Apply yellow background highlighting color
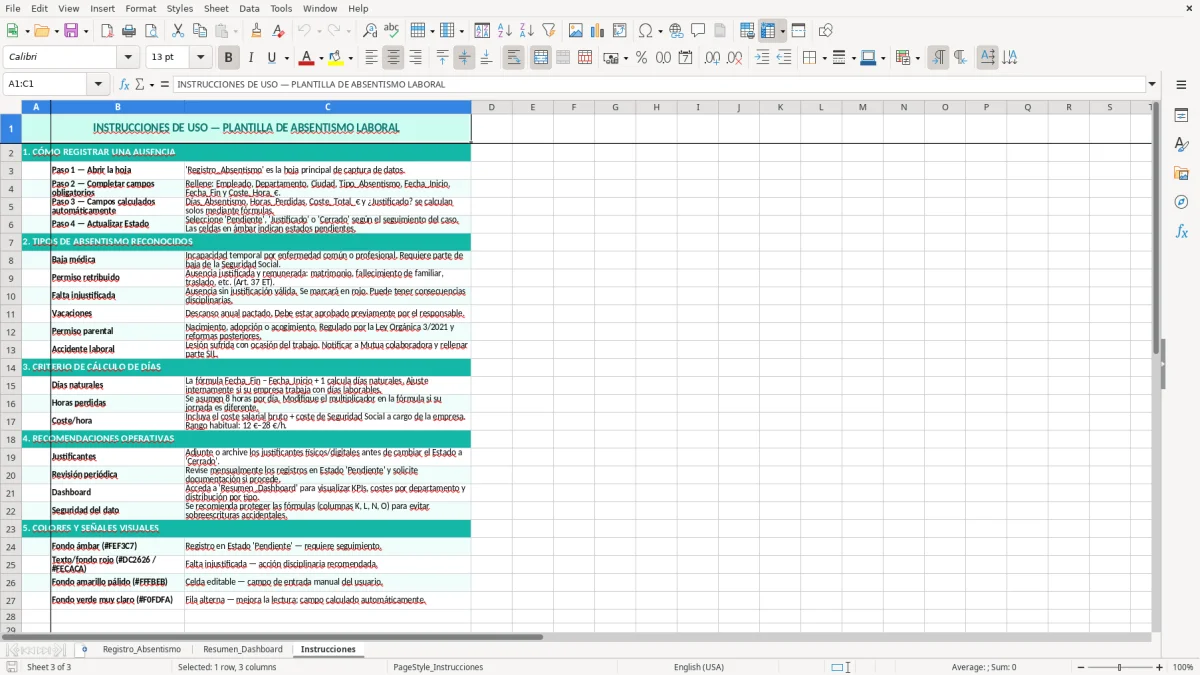The width and height of the screenshot is (1200, 675). pyautogui.click(x=335, y=58)
